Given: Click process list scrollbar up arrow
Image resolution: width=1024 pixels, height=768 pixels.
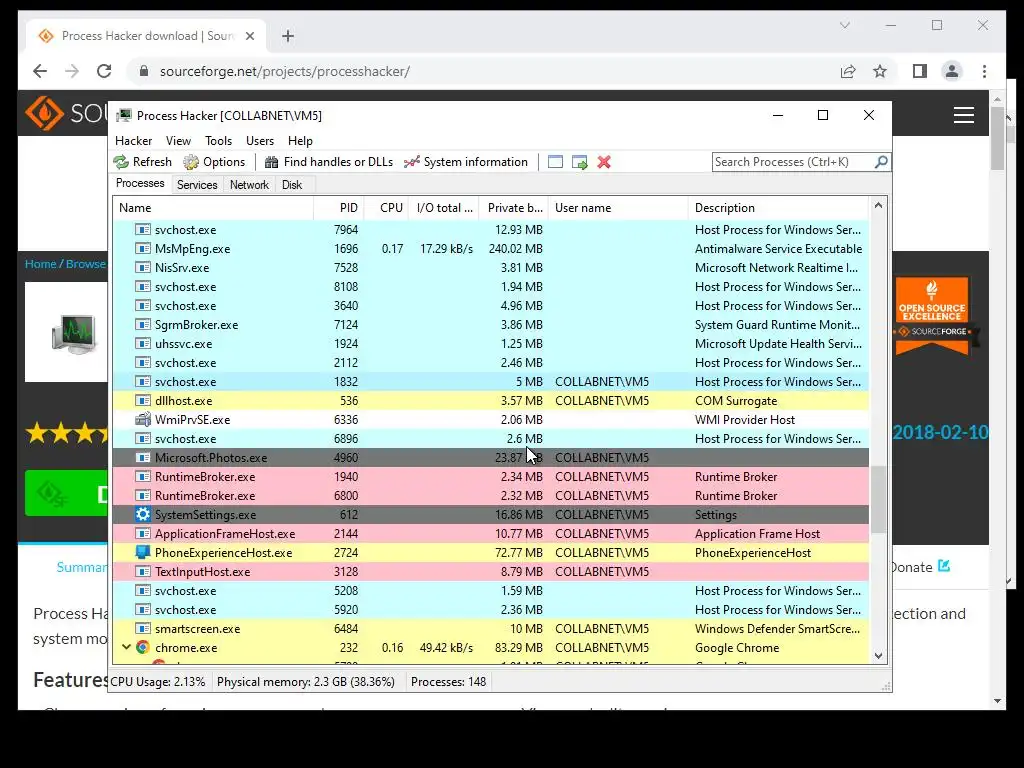Looking at the screenshot, I should click(878, 206).
